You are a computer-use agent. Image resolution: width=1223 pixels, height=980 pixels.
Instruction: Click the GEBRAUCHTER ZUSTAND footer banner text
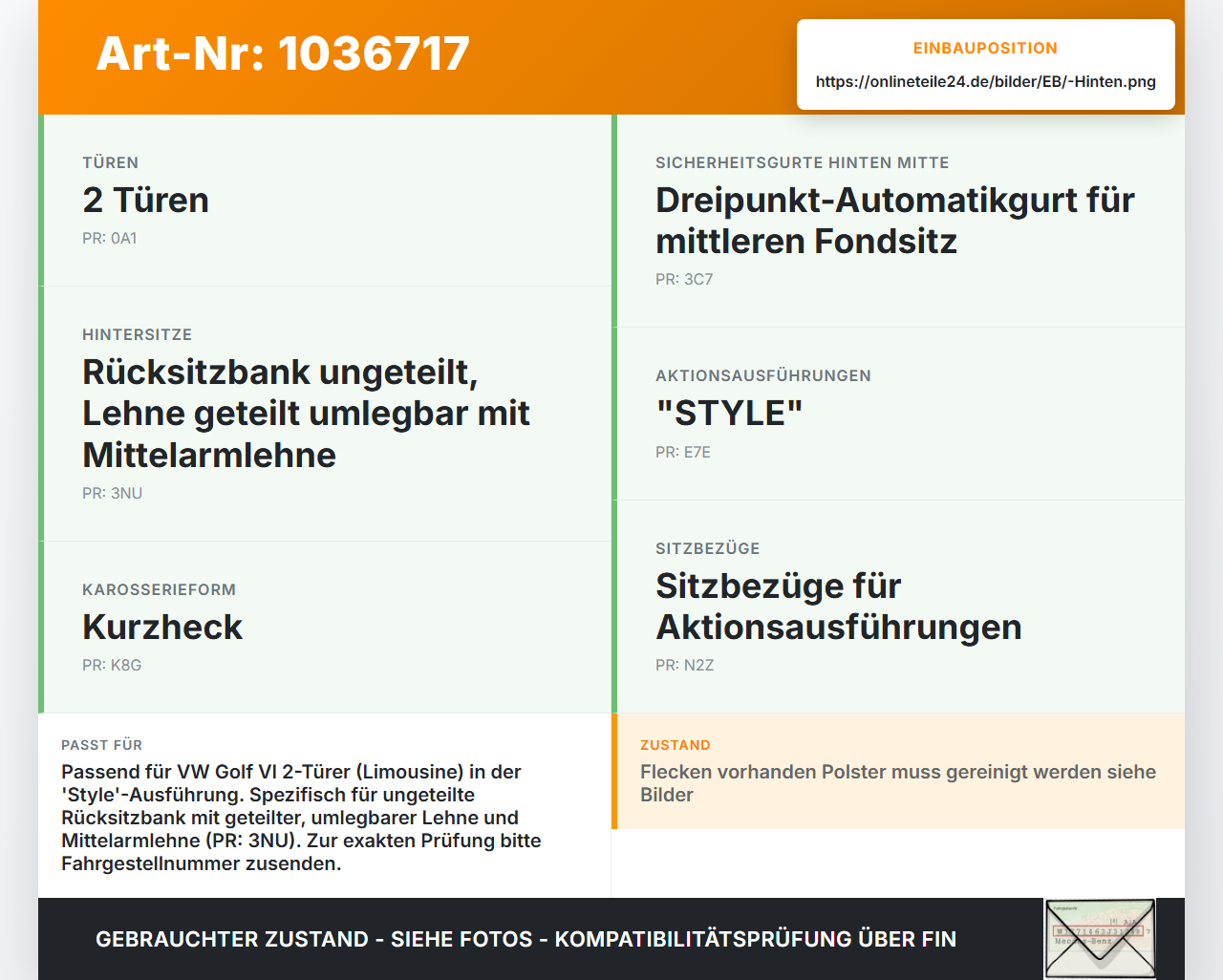[526, 939]
